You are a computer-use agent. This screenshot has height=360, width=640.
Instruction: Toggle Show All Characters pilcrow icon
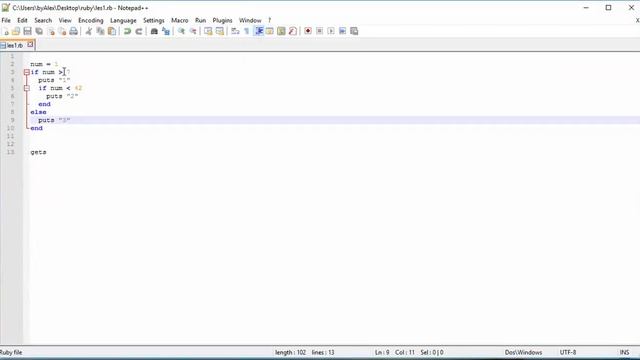(247, 31)
